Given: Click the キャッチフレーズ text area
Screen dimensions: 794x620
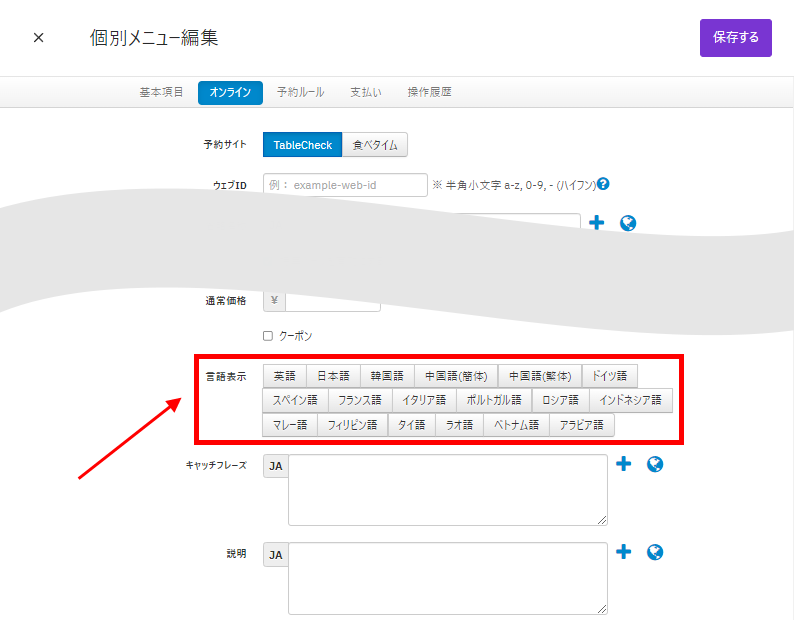Looking at the screenshot, I should (x=447, y=490).
